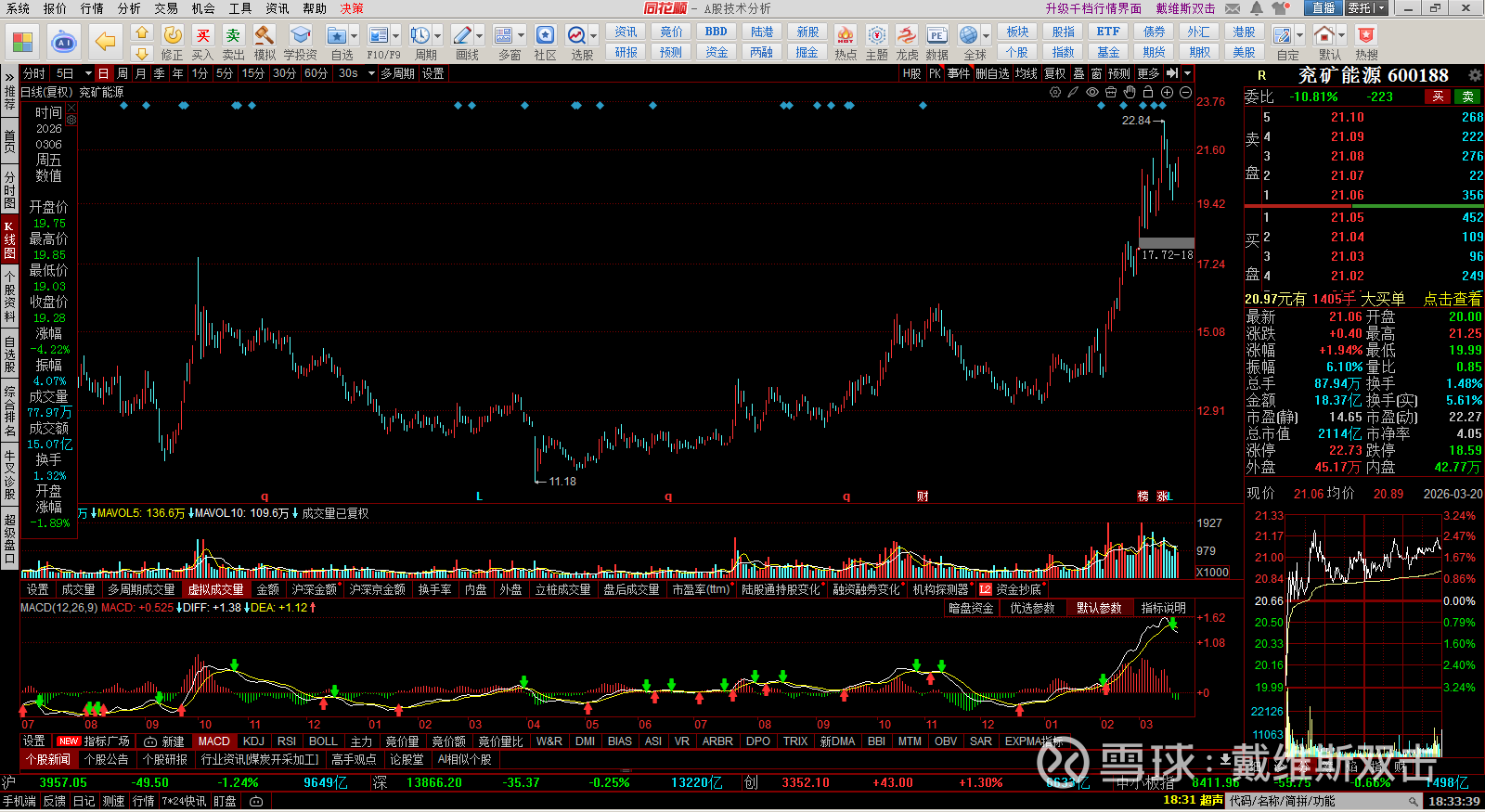Open 热搜 trending search icon

[x=1366, y=35]
